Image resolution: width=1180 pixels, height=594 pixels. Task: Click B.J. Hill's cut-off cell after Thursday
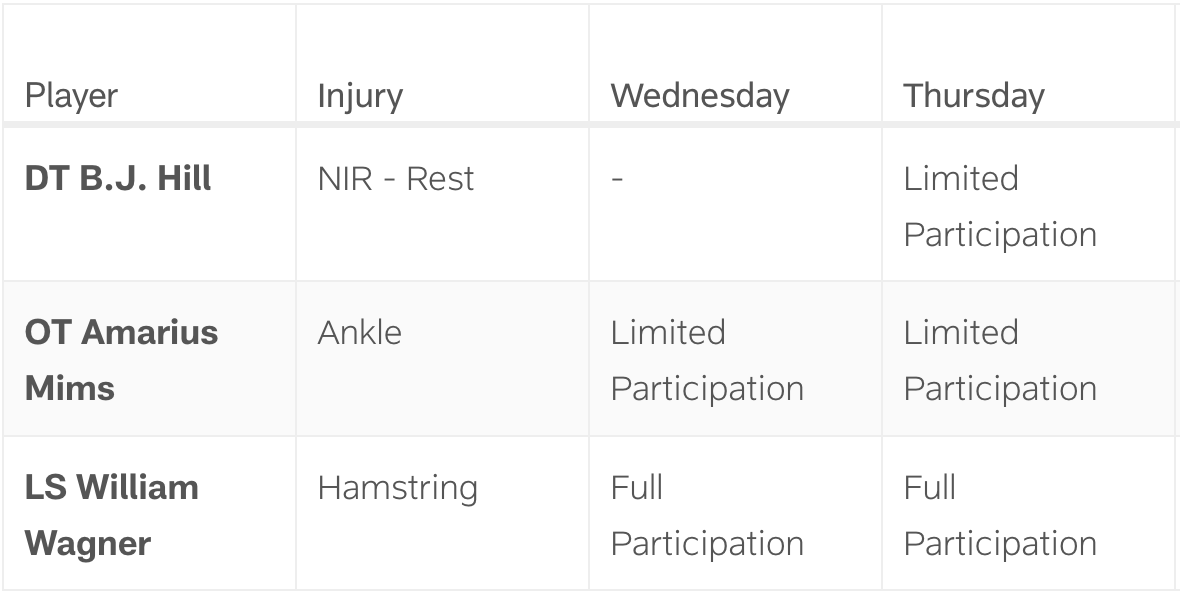tap(1177, 204)
